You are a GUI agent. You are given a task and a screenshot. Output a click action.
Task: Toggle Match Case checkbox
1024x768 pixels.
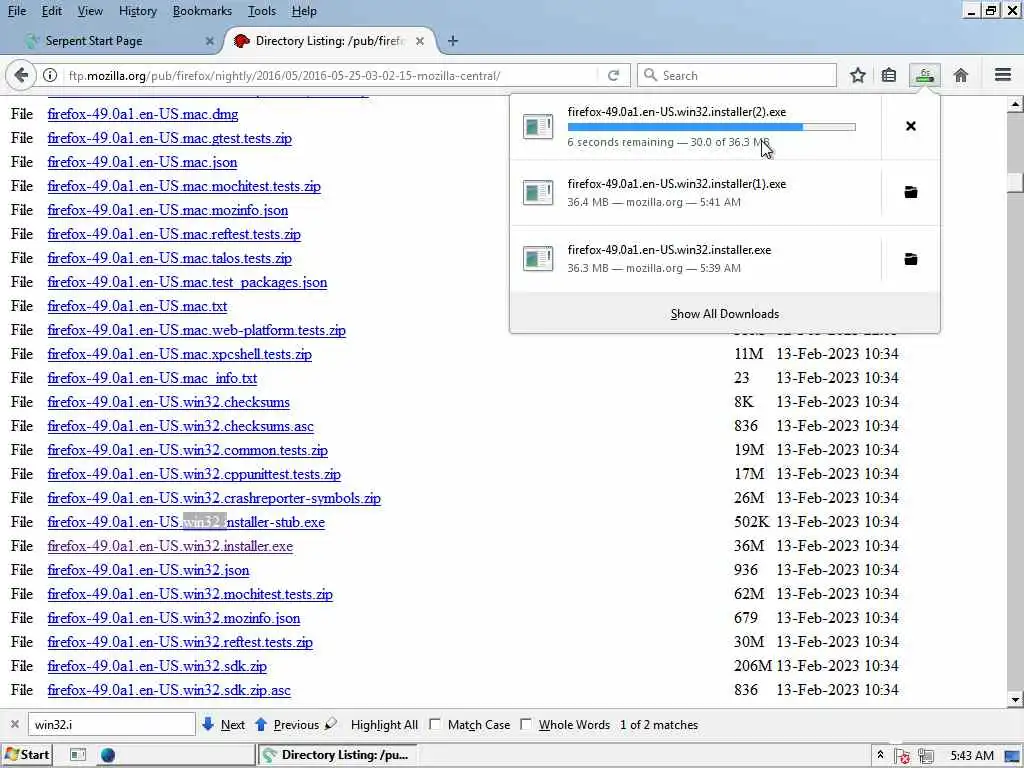pos(435,724)
